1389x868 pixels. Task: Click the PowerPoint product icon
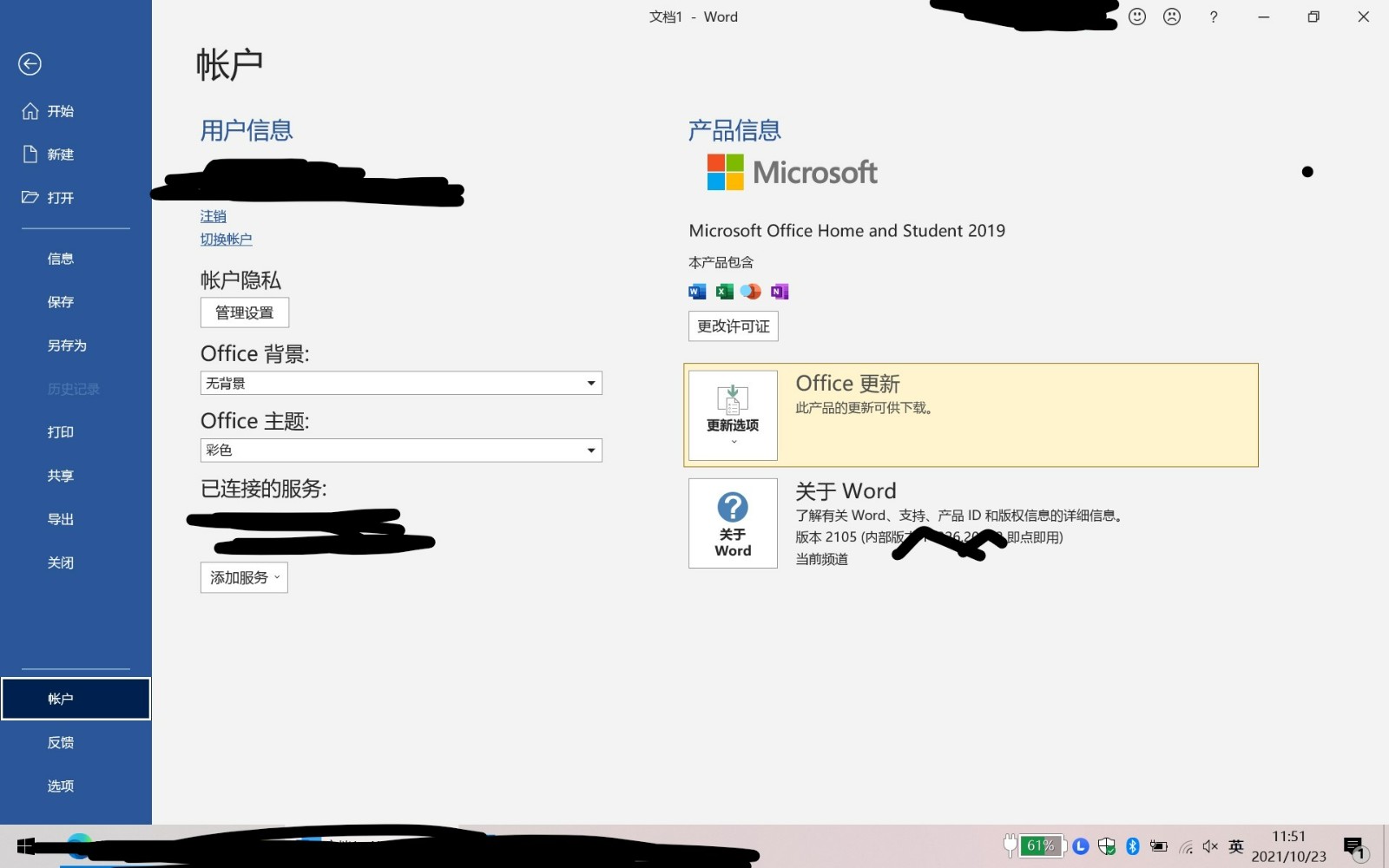pyautogui.click(x=751, y=292)
